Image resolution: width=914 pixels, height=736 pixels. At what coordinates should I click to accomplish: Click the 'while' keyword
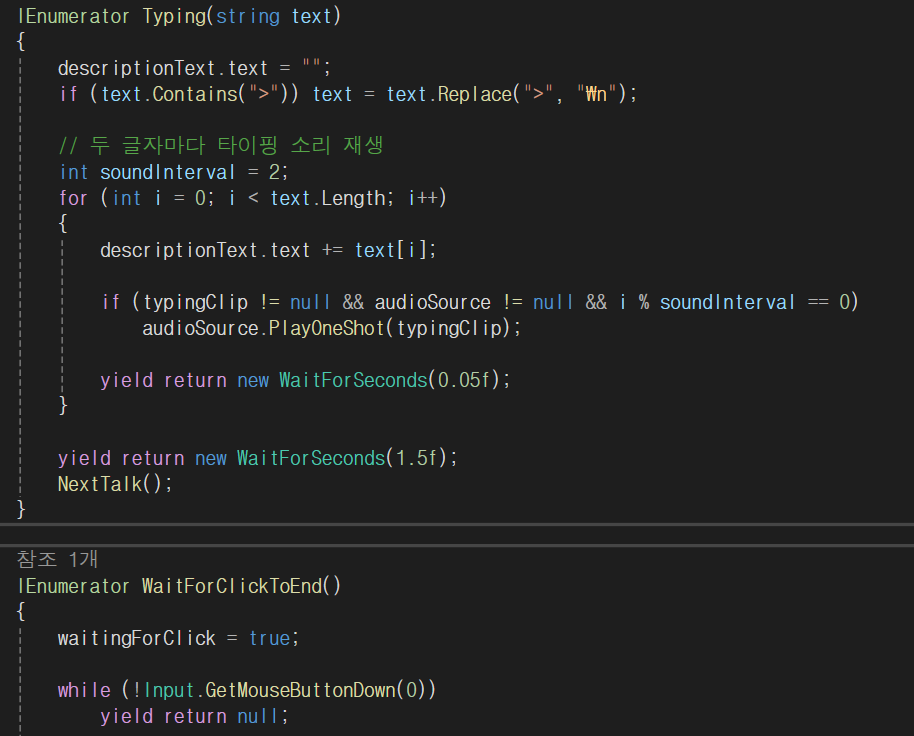pos(84,690)
